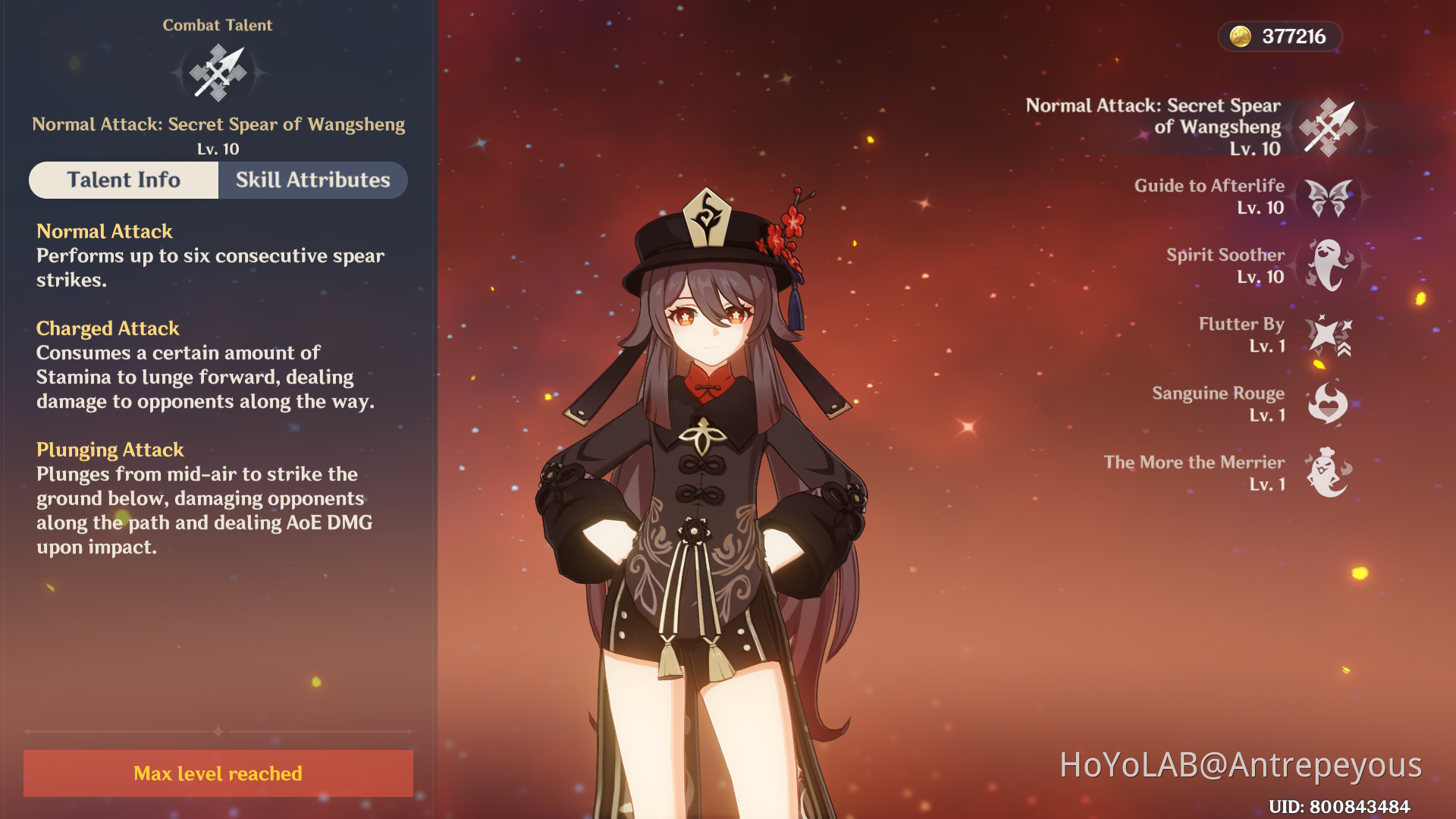Select the Sanguine Rouge flame icon

coord(1328,403)
